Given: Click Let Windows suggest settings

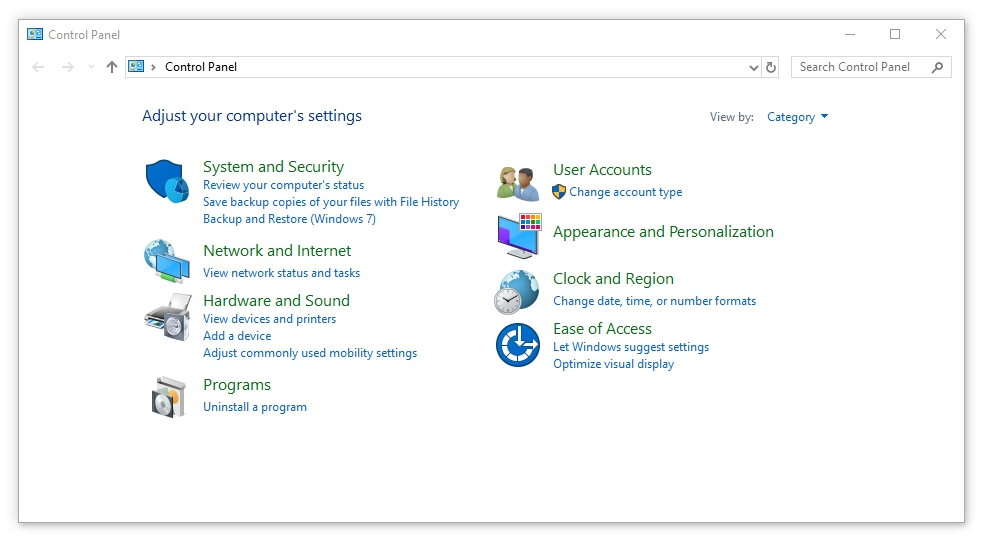Looking at the screenshot, I should [631, 347].
